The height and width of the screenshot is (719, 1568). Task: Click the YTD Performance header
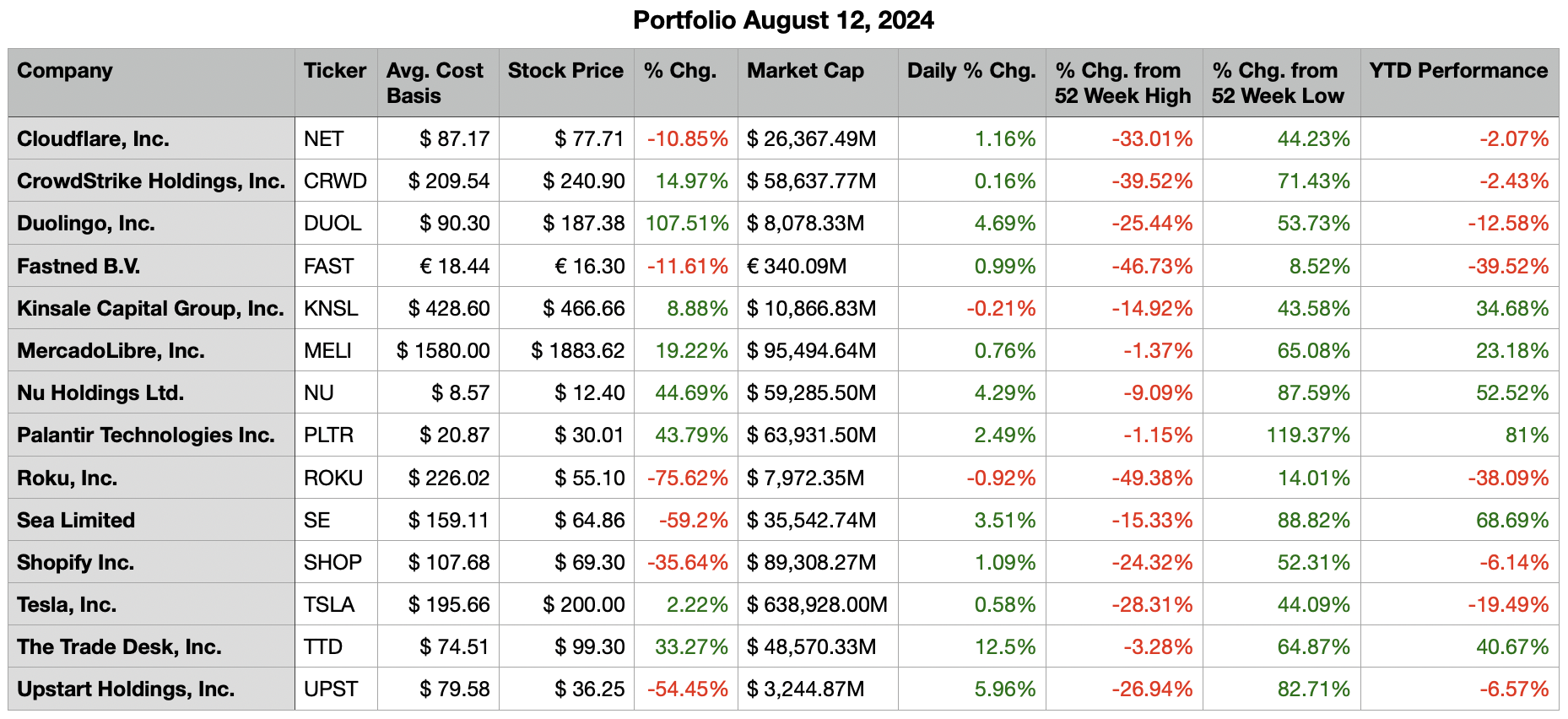coord(1458,71)
